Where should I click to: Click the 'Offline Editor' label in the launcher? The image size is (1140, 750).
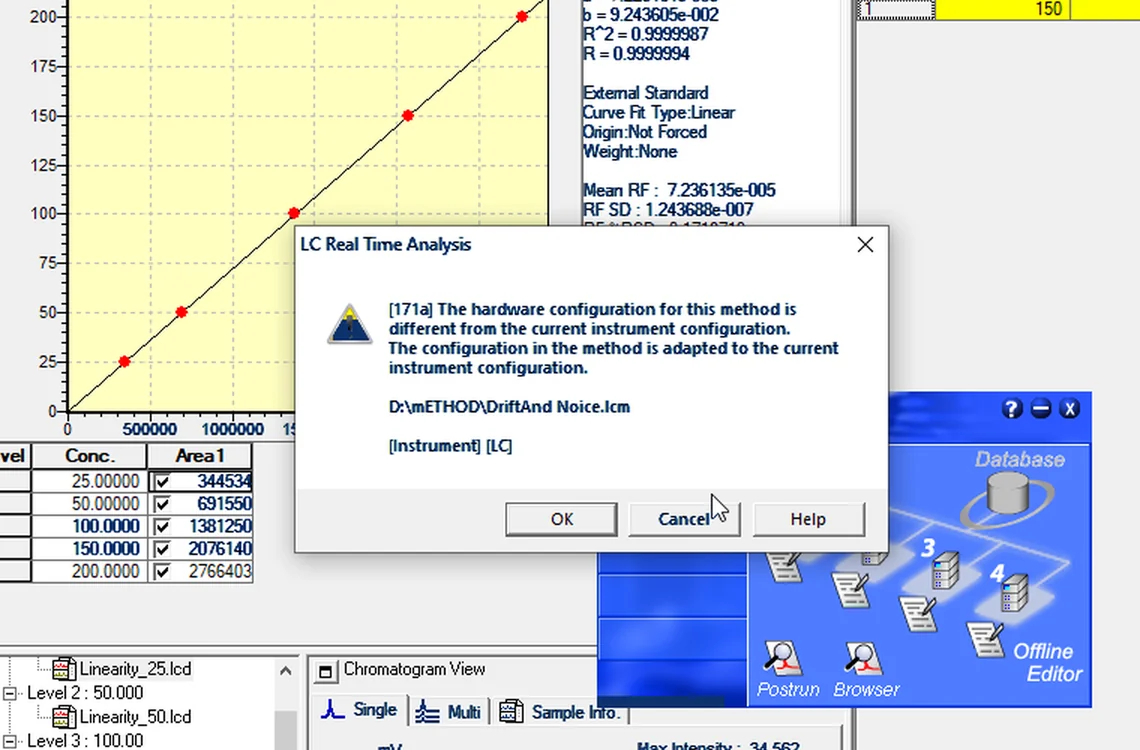pos(1047,662)
